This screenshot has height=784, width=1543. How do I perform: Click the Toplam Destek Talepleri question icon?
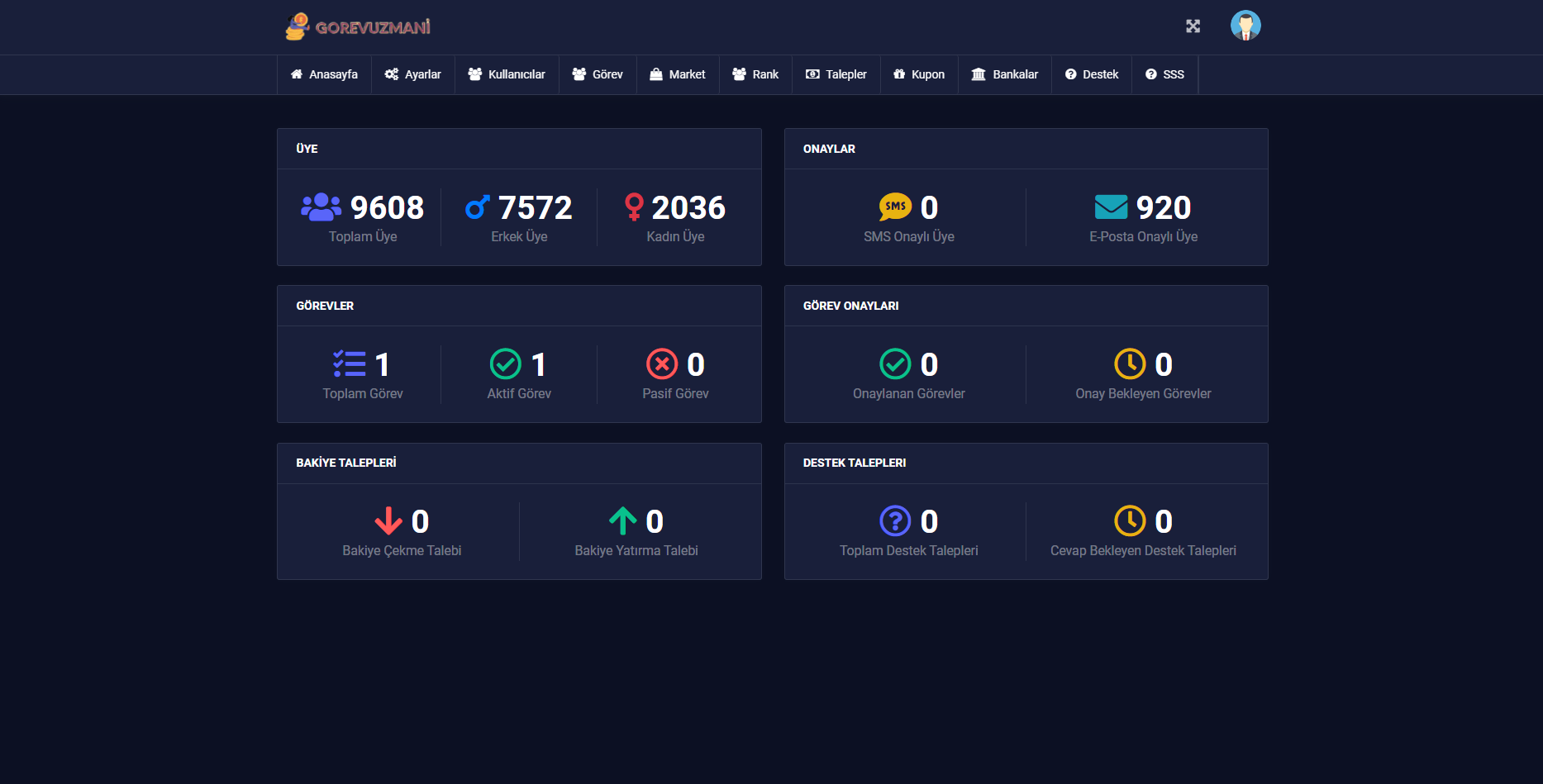895,520
